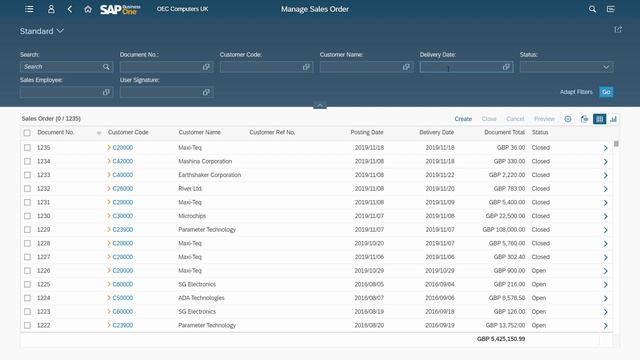Click the Delivery Date column header
The image size is (640, 360).
tap(436, 132)
